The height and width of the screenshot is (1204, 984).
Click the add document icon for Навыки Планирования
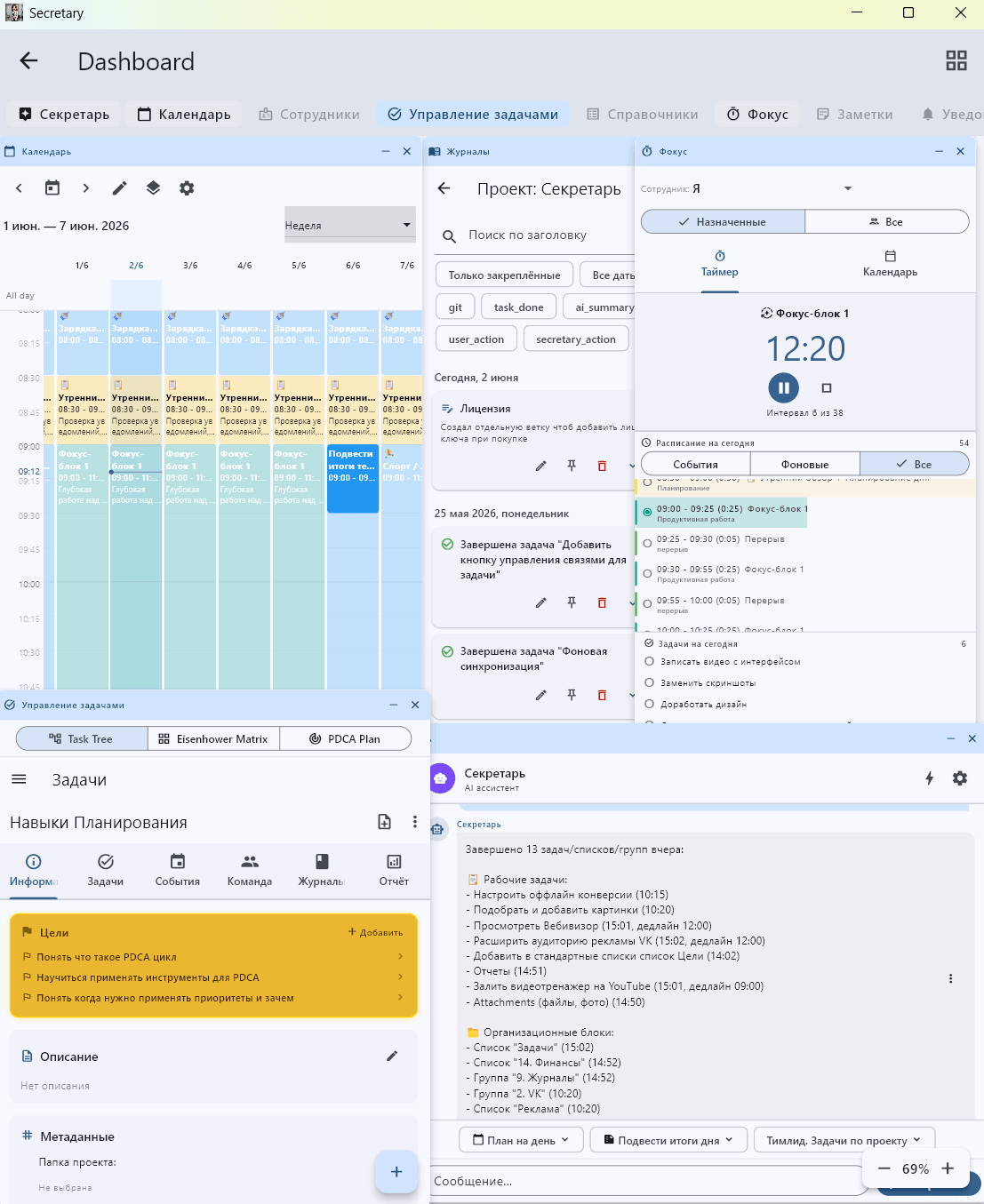tap(384, 822)
